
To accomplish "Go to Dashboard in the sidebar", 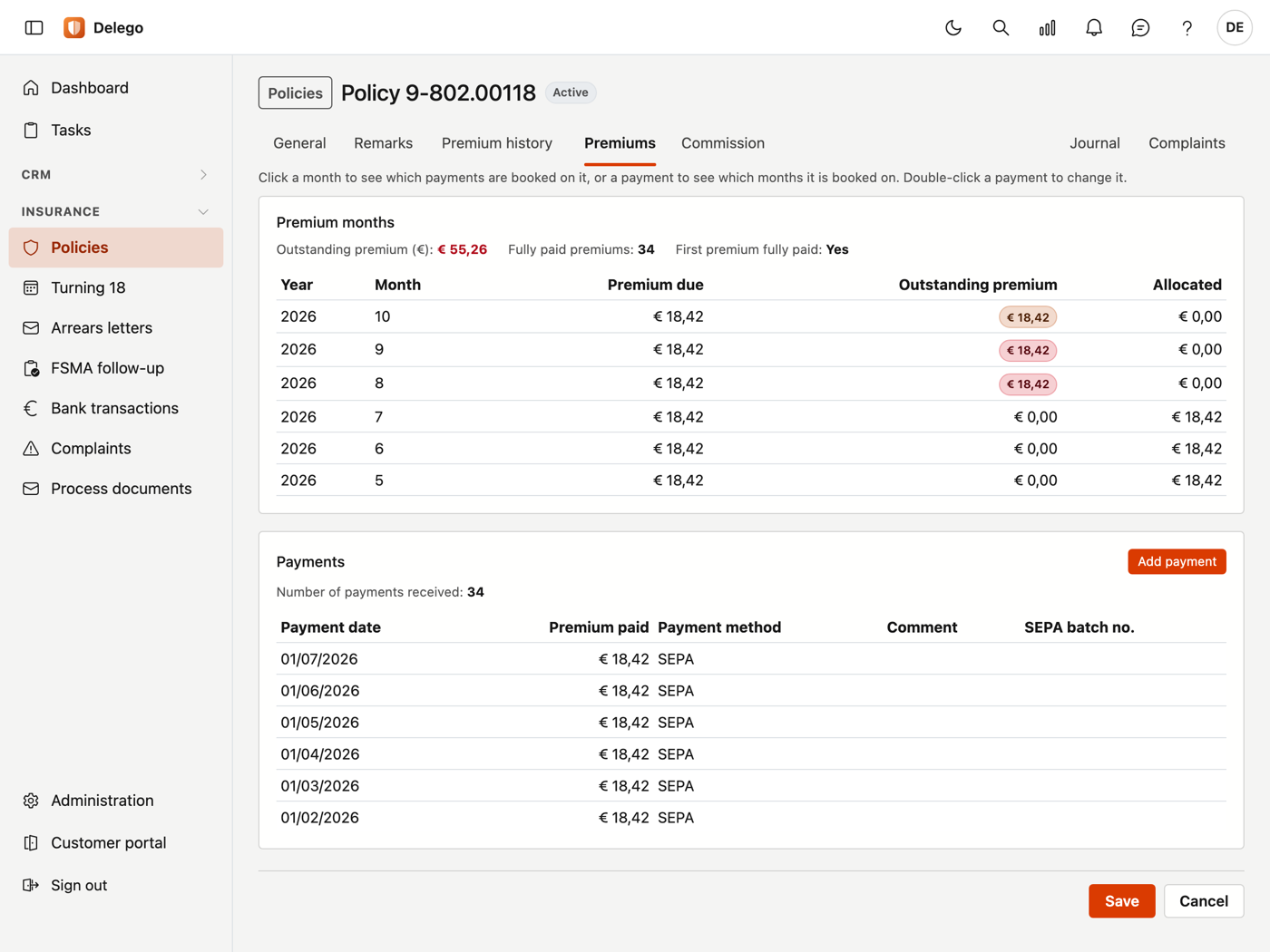I will [116, 88].
